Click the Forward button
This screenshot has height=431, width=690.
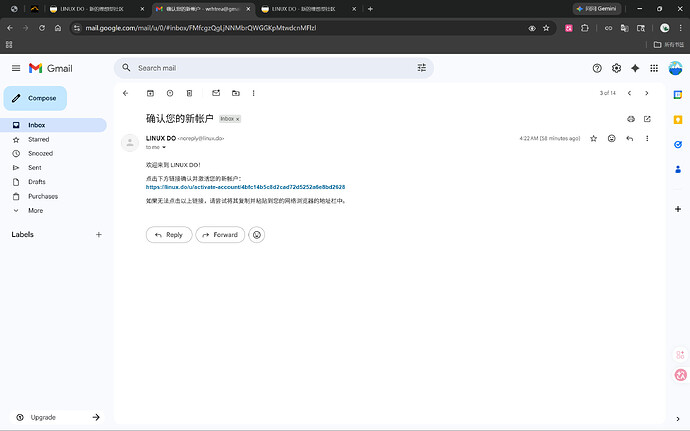[220, 235]
